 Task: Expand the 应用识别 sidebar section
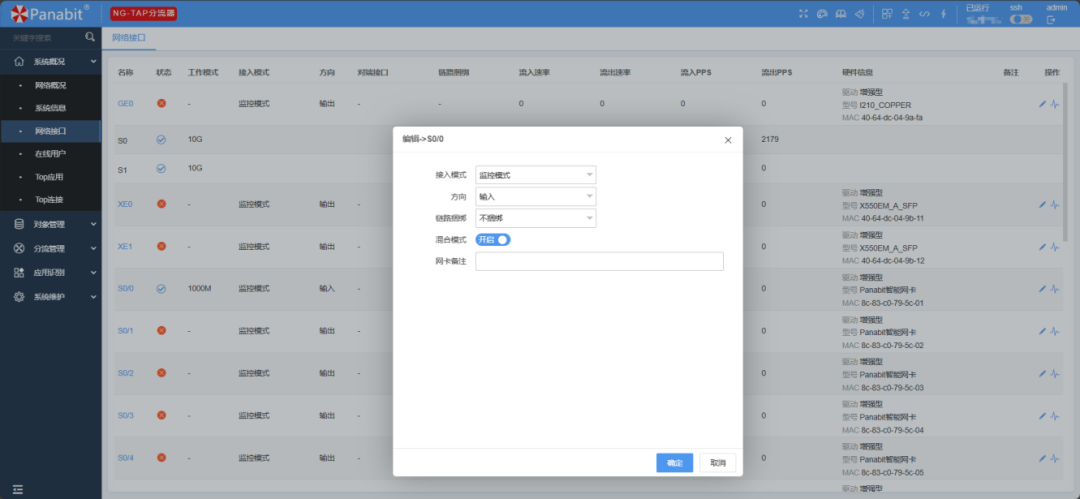click(50, 272)
